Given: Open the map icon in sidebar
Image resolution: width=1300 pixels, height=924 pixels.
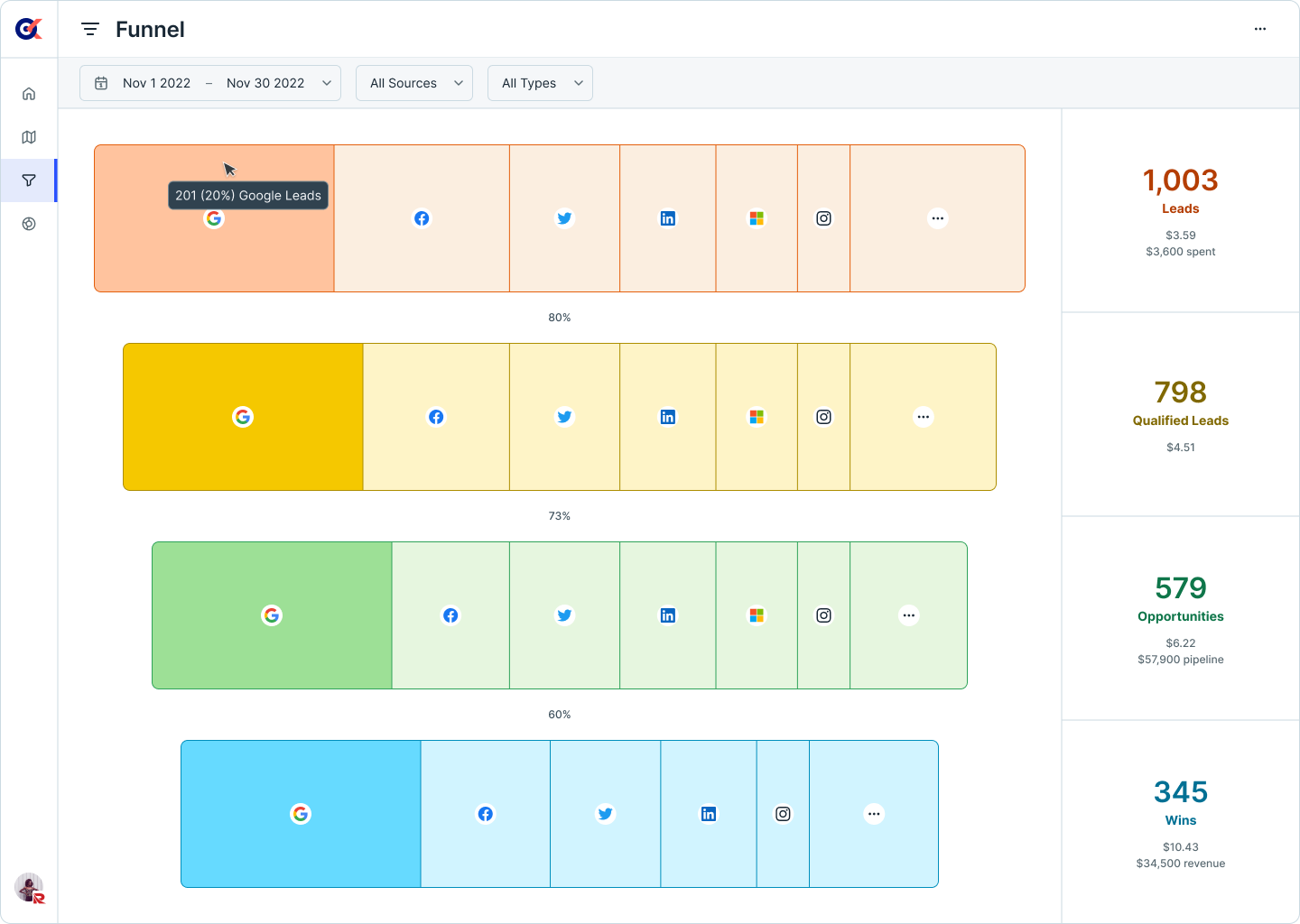Looking at the screenshot, I should [x=29, y=137].
